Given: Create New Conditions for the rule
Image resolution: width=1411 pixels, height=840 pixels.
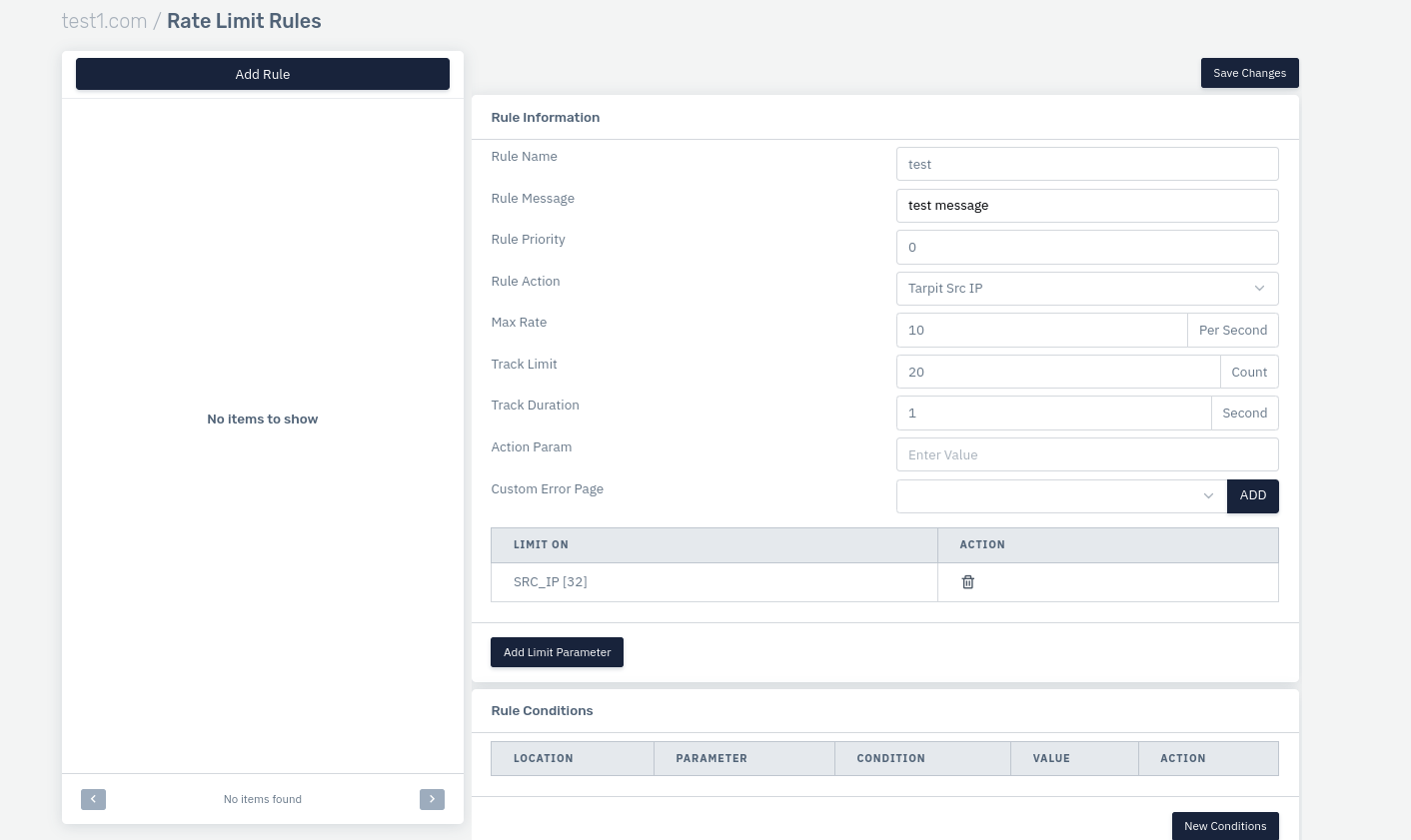Looking at the screenshot, I should (1224, 826).
